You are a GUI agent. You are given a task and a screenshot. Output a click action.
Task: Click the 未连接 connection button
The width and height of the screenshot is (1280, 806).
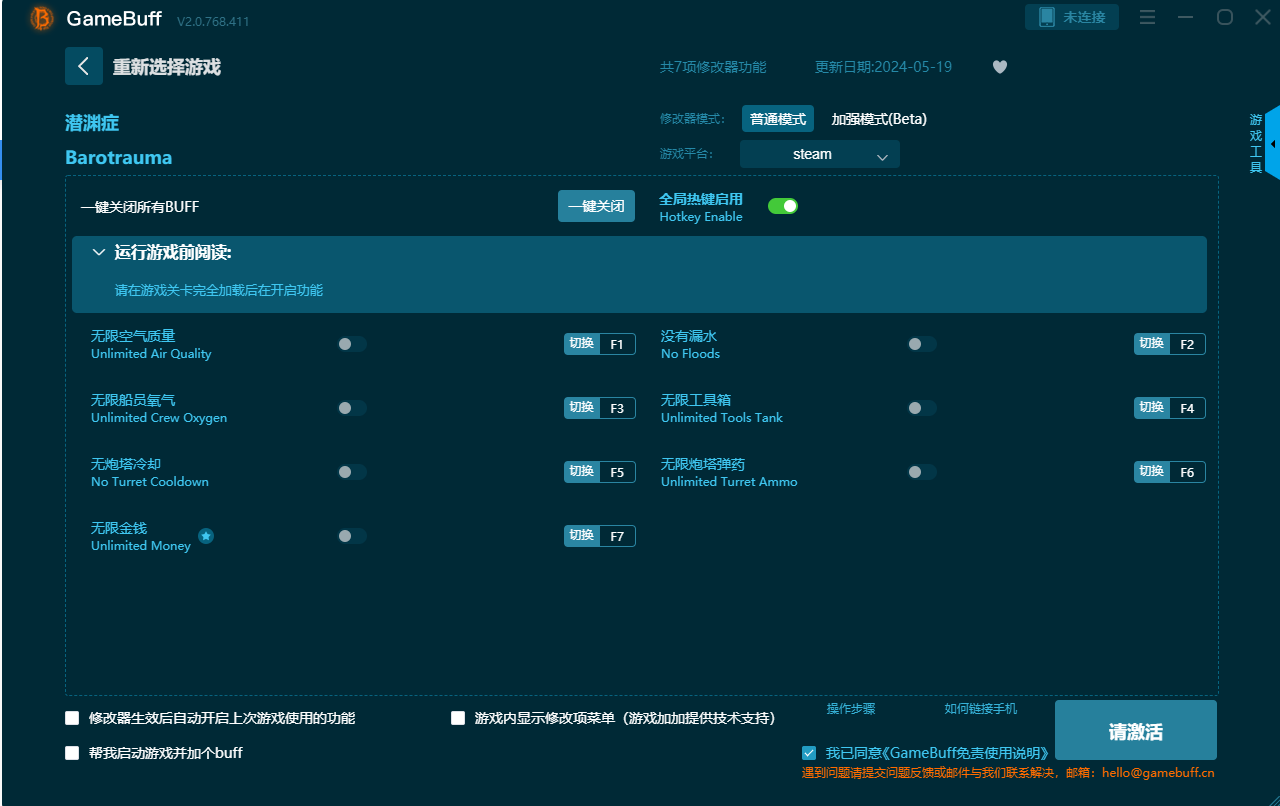[x=1072, y=17]
